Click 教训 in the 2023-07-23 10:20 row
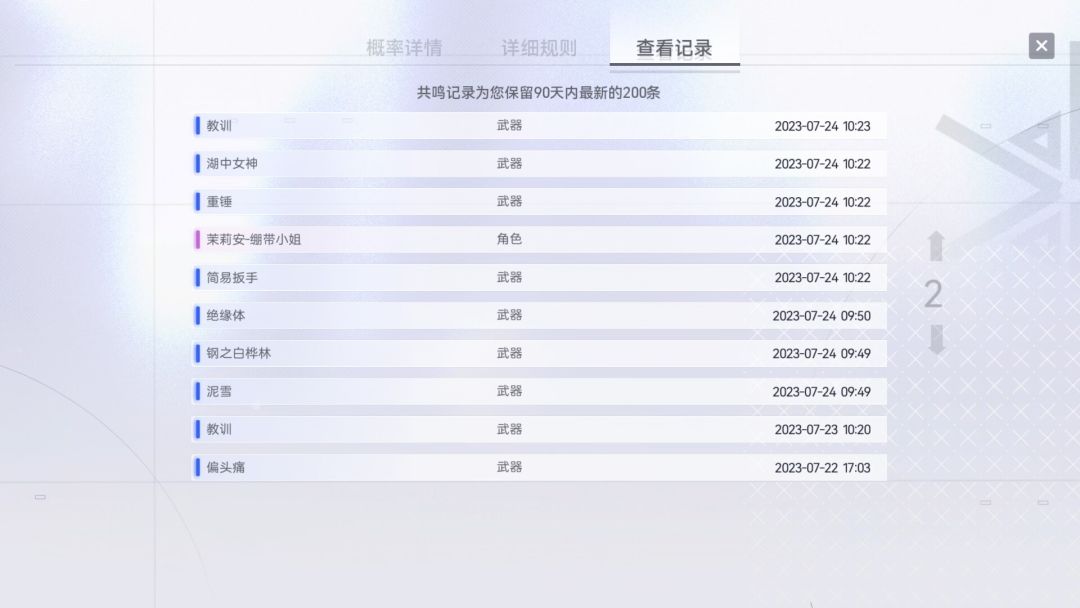 coord(219,429)
